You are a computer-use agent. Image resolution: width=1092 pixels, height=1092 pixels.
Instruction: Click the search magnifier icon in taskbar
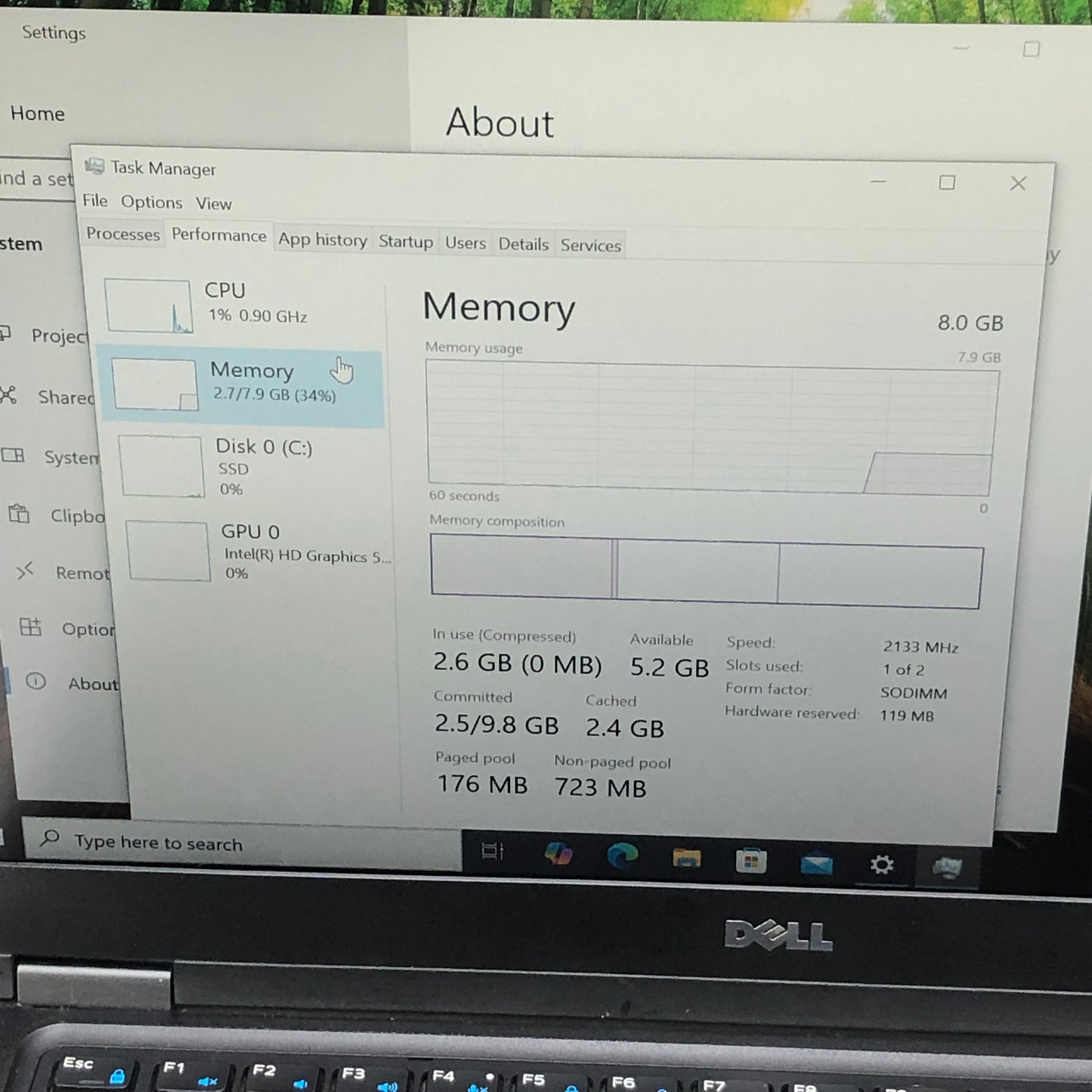tap(50, 838)
